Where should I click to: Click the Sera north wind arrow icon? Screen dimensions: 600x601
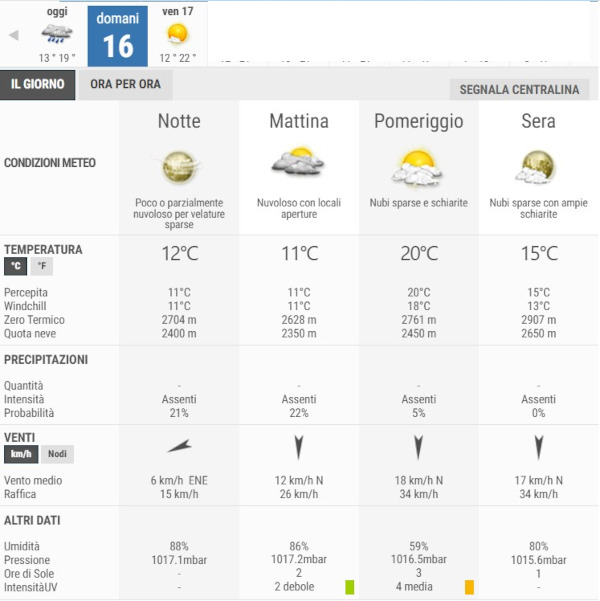pyautogui.click(x=538, y=447)
